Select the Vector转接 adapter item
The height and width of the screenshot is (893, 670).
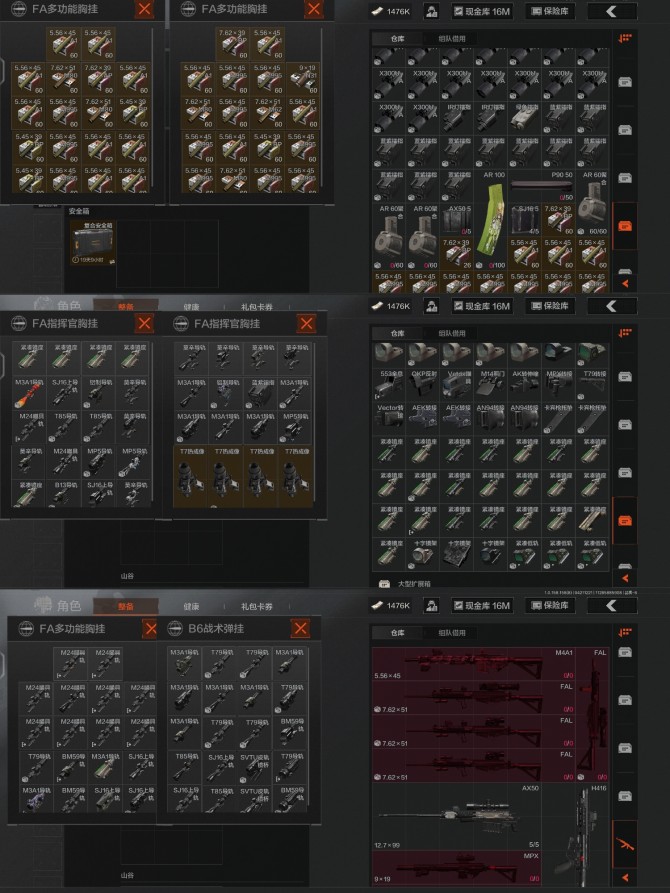pos(391,419)
